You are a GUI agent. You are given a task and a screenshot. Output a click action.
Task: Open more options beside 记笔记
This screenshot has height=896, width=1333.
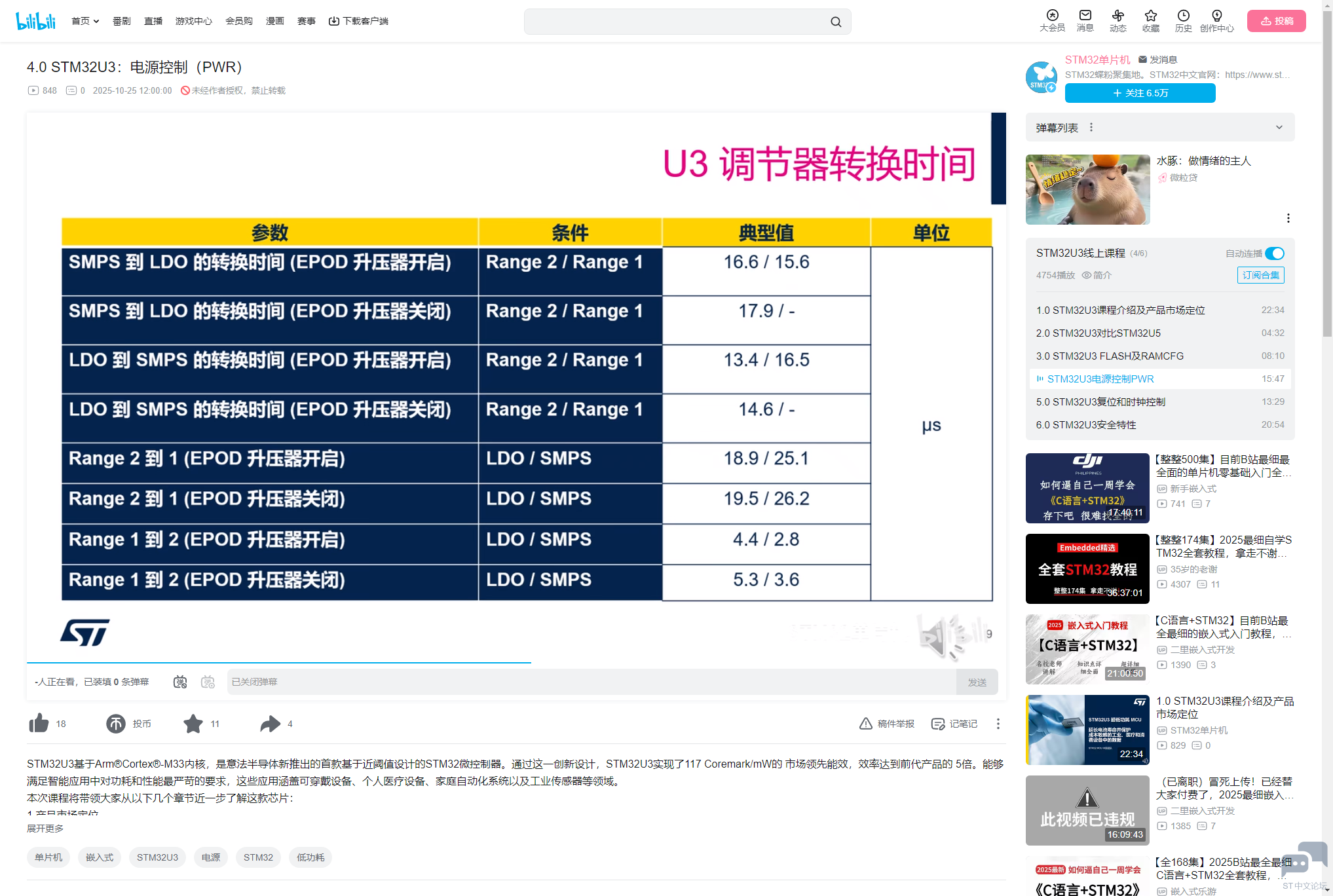pyautogui.click(x=998, y=724)
